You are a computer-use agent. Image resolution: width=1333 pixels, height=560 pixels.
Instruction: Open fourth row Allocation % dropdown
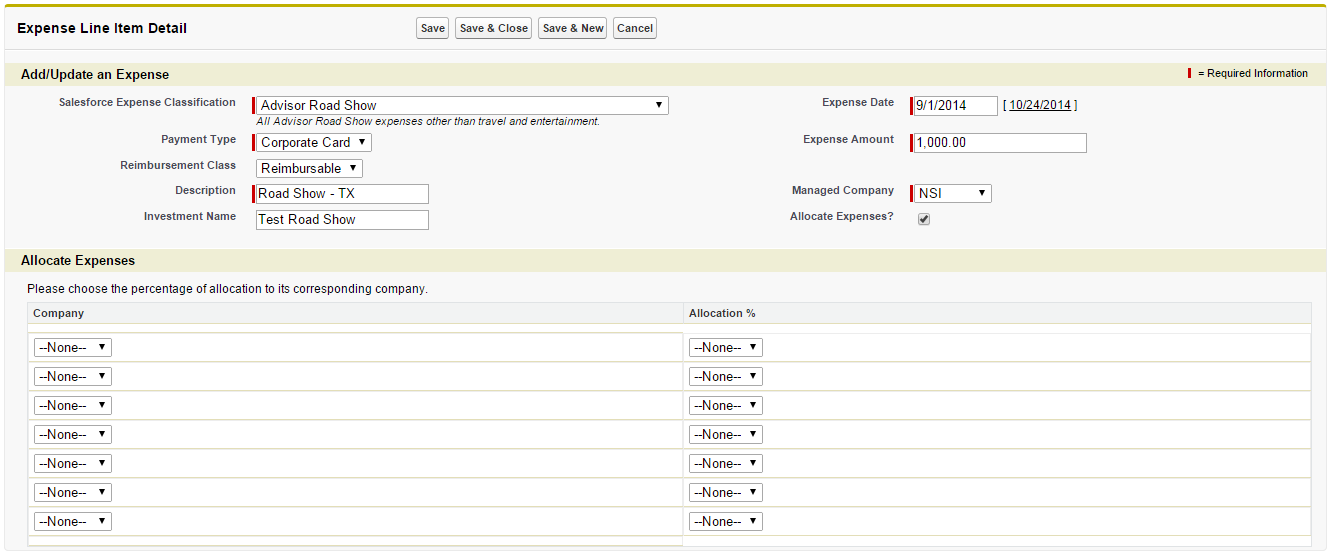[x=726, y=434]
